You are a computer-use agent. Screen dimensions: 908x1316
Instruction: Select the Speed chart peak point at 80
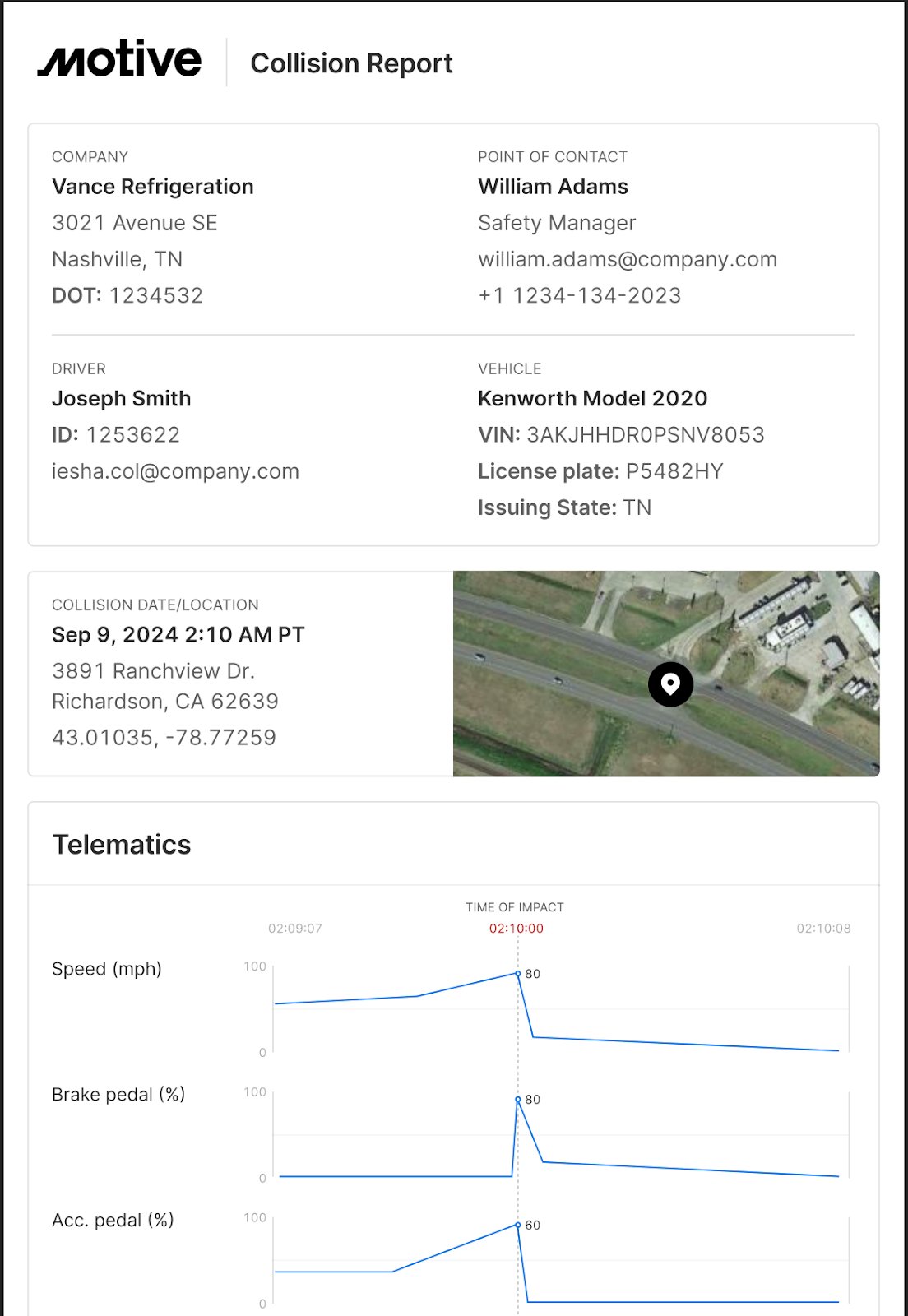518,974
